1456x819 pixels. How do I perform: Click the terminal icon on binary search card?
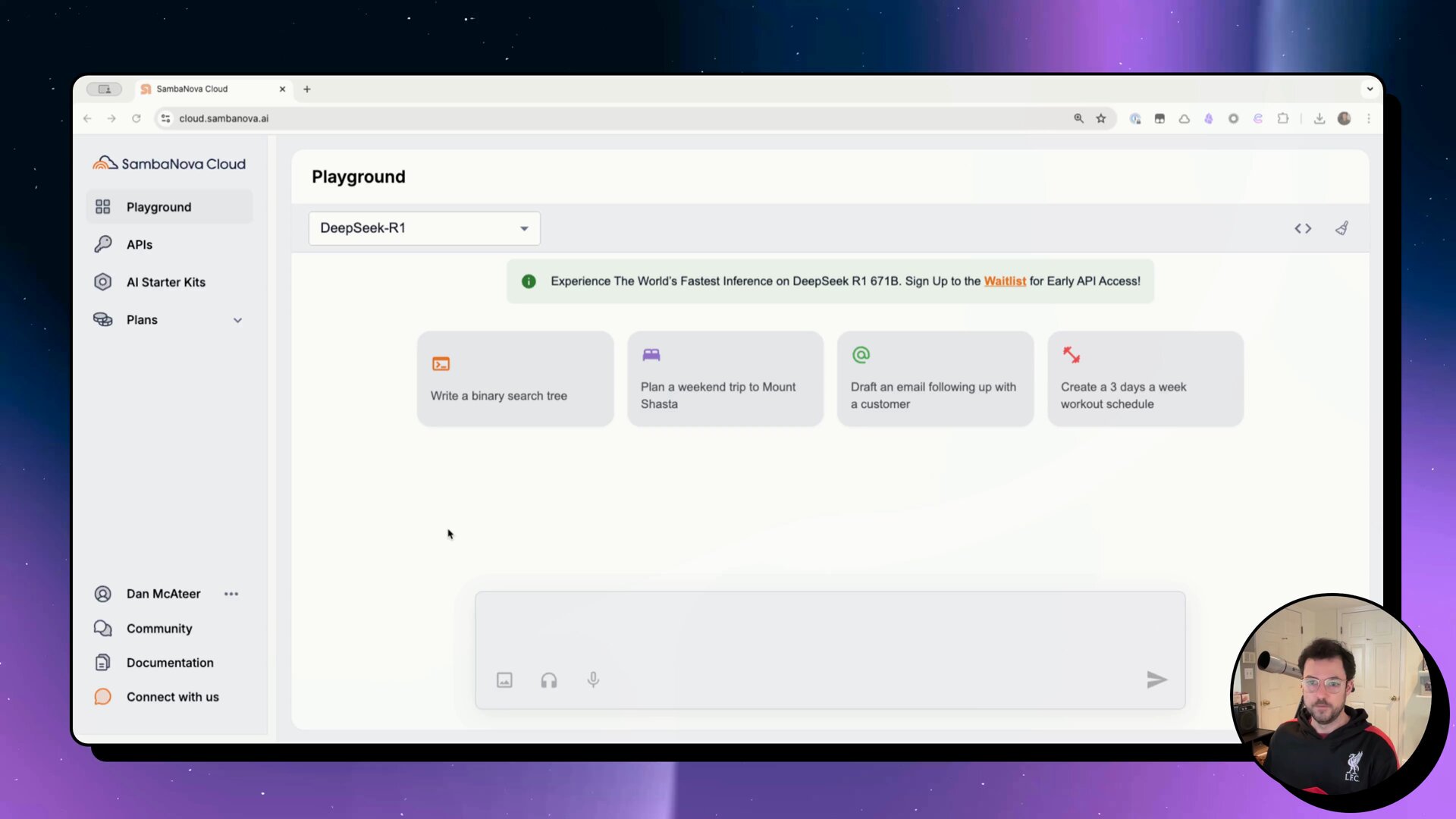pos(441,364)
